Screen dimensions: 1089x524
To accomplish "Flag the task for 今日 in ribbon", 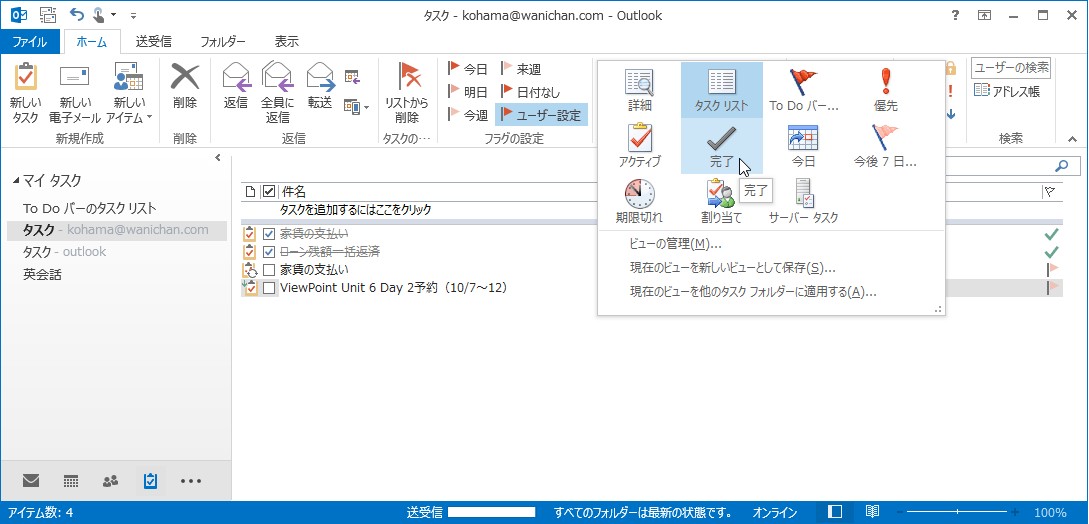I will (x=468, y=69).
